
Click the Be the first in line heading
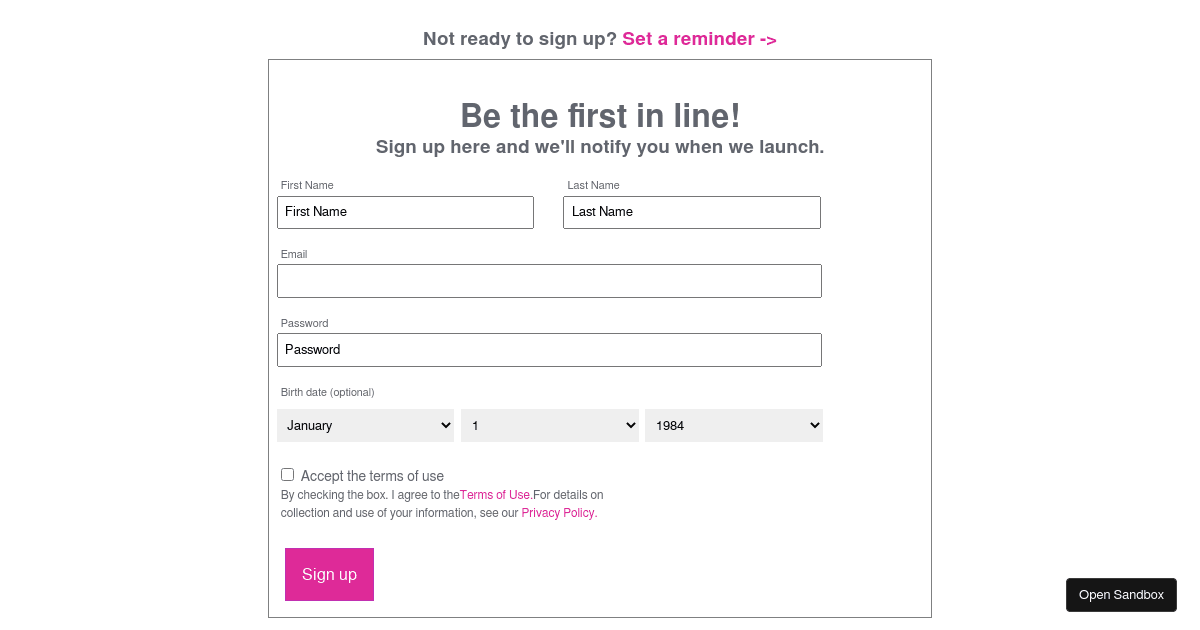point(600,116)
